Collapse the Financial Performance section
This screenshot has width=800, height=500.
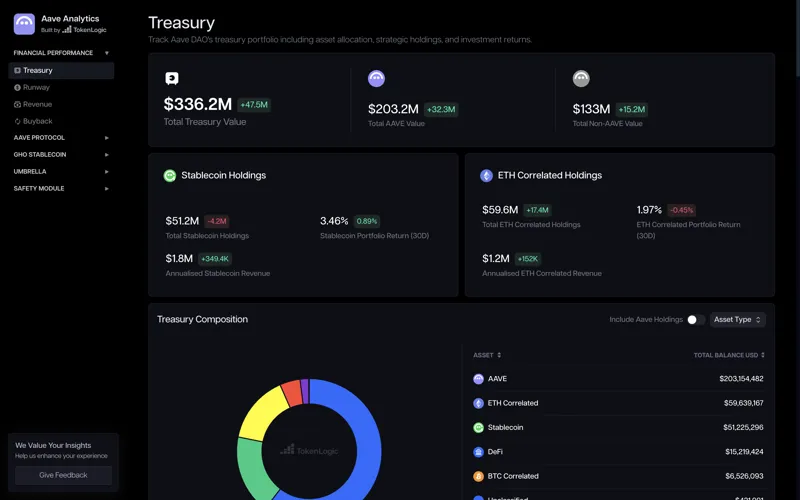point(107,53)
